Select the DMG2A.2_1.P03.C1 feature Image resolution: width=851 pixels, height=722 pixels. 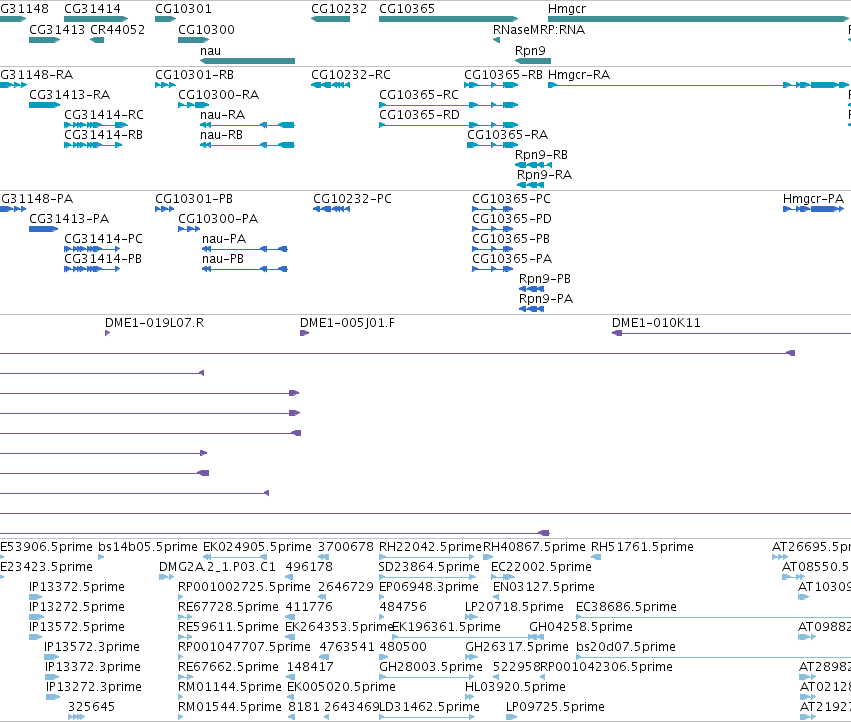tap(167, 577)
